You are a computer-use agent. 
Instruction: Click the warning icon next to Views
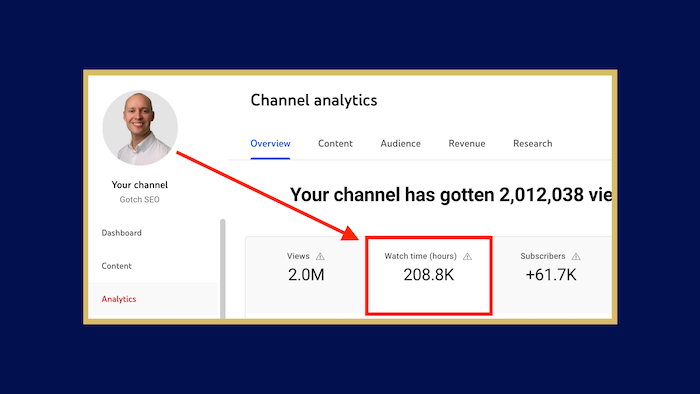320,256
